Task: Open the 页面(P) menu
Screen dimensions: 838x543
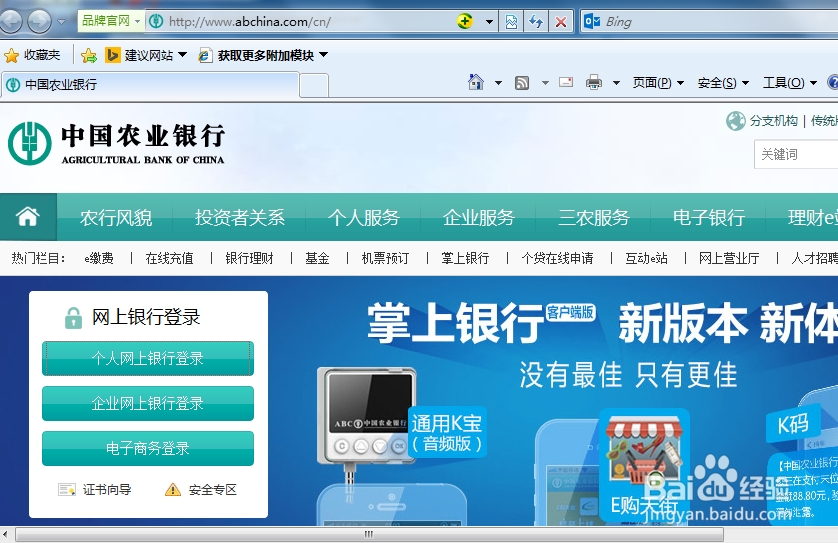Action: click(658, 83)
